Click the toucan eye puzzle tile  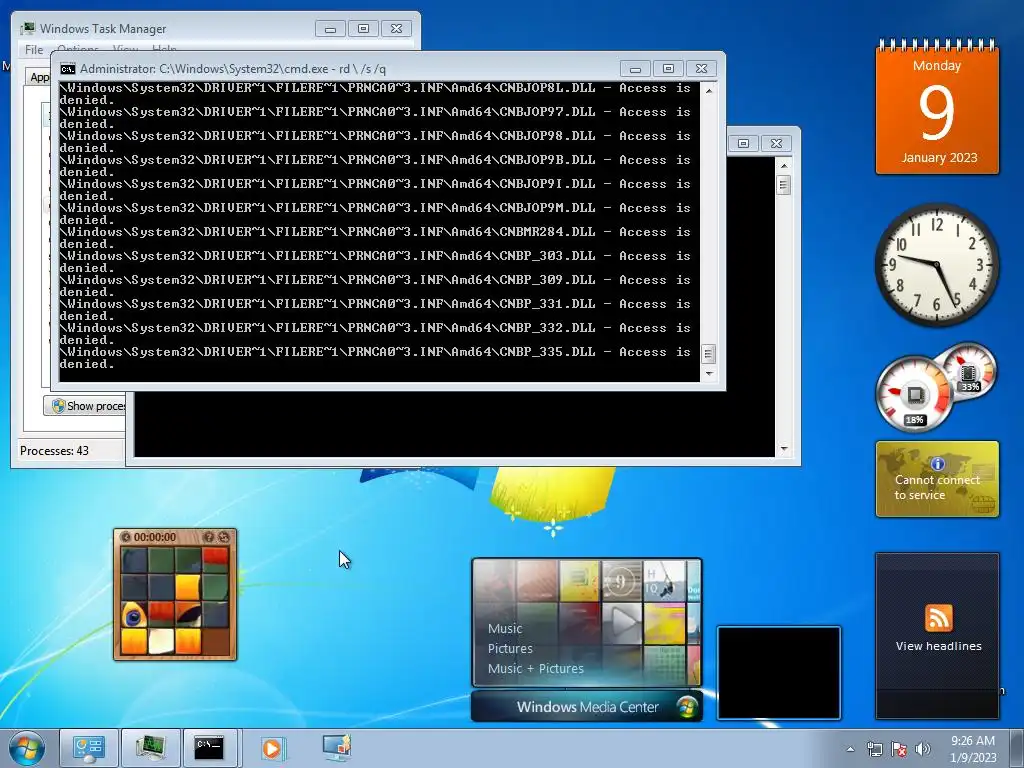pyautogui.click(x=134, y=614)
